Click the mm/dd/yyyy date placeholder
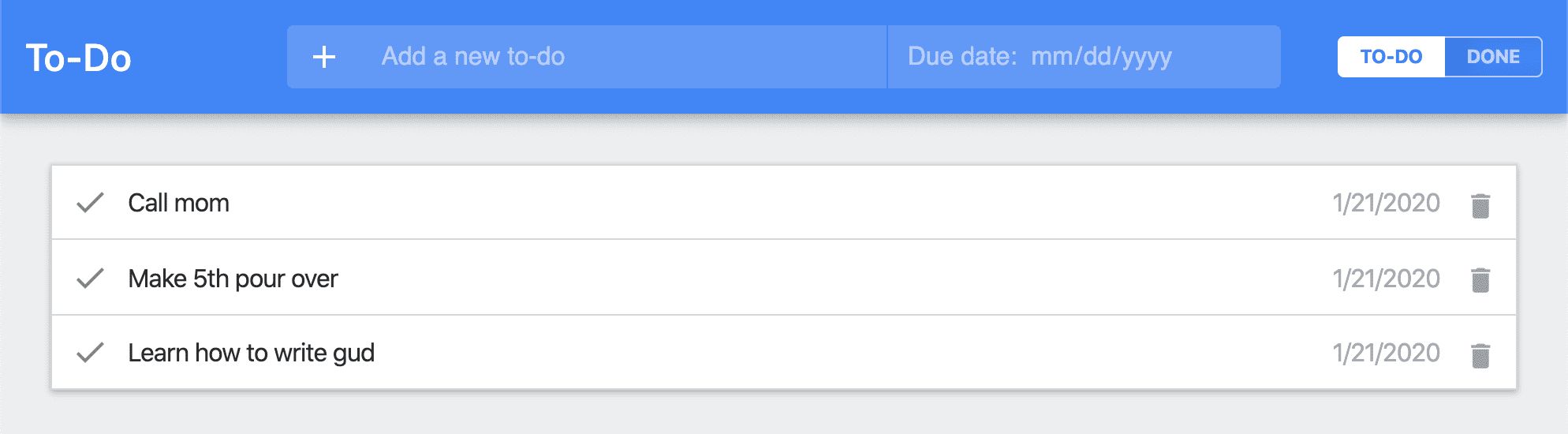Viewport: 1568px width, 434px height. 1102,57
